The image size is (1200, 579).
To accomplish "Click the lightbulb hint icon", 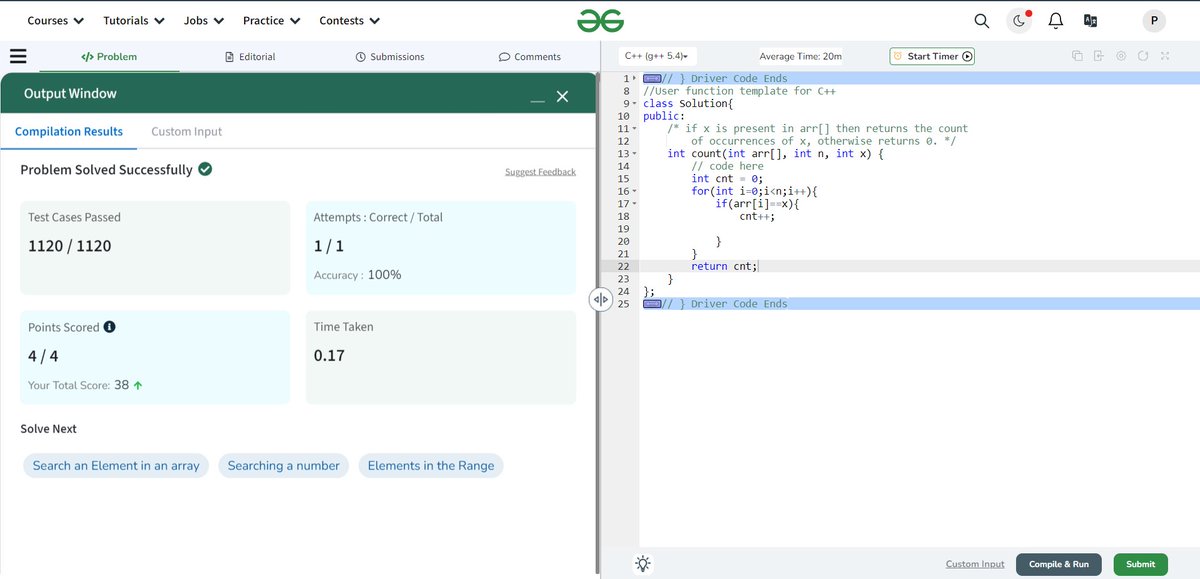I will click(x=642, y=564).
